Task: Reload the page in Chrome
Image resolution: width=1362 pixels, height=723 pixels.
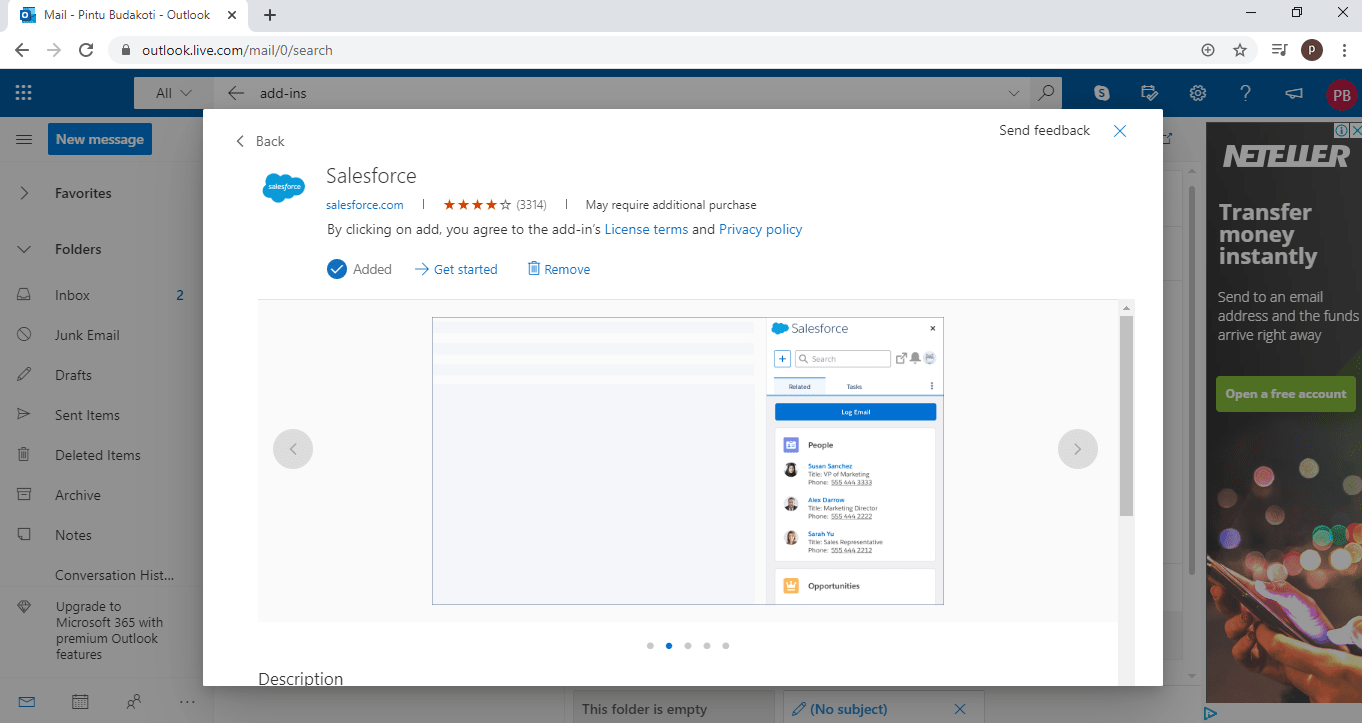Action: click(86, 50)
